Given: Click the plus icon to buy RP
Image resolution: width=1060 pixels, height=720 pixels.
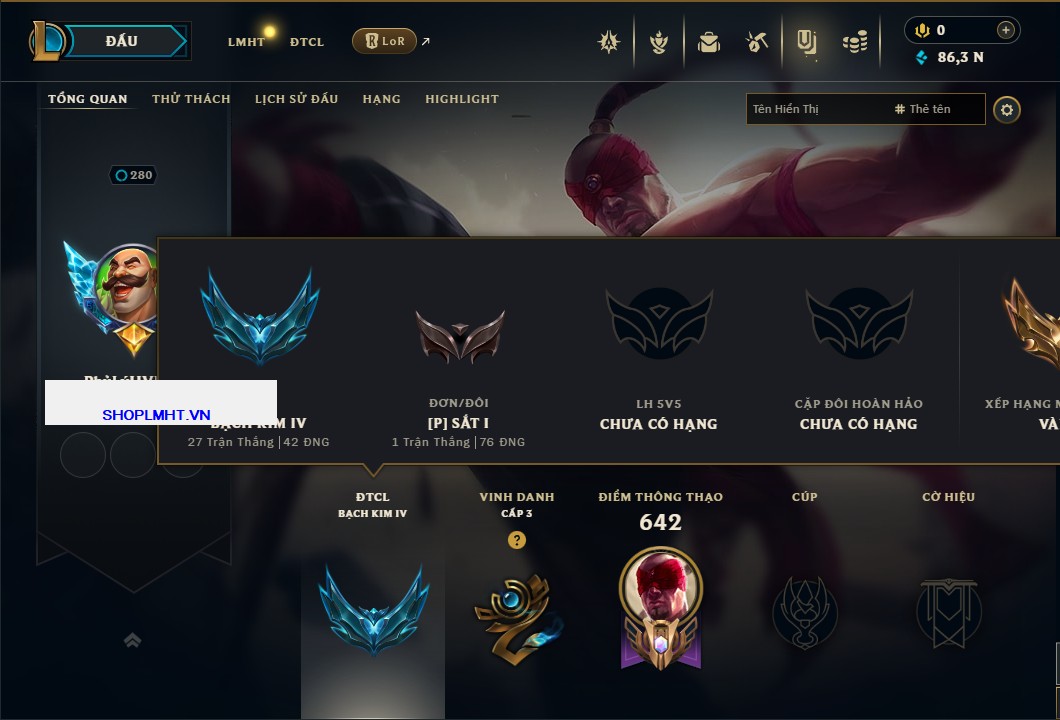Looking at the screenshot, I should pyautogui.click(x=1006, y=30).
